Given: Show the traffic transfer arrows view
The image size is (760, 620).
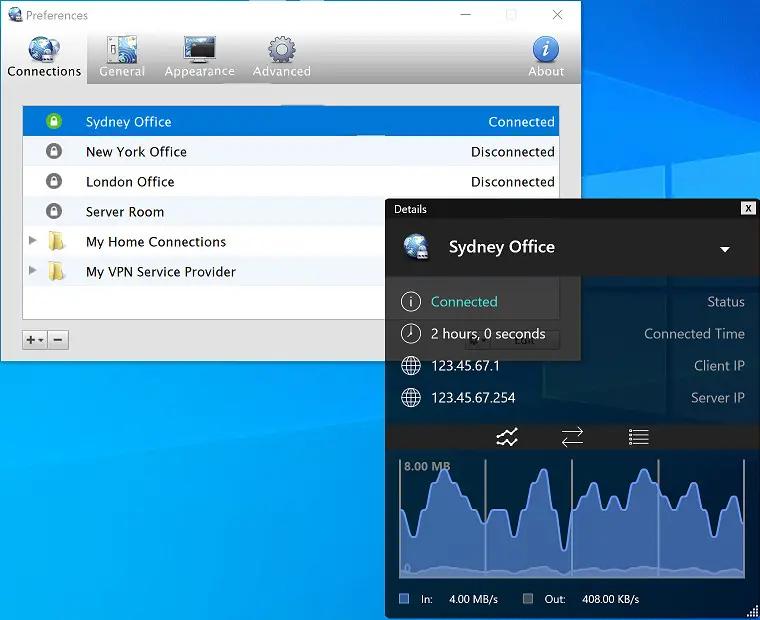Looking at the screenshot, I should pyautogui.click(x=572, y=437).
